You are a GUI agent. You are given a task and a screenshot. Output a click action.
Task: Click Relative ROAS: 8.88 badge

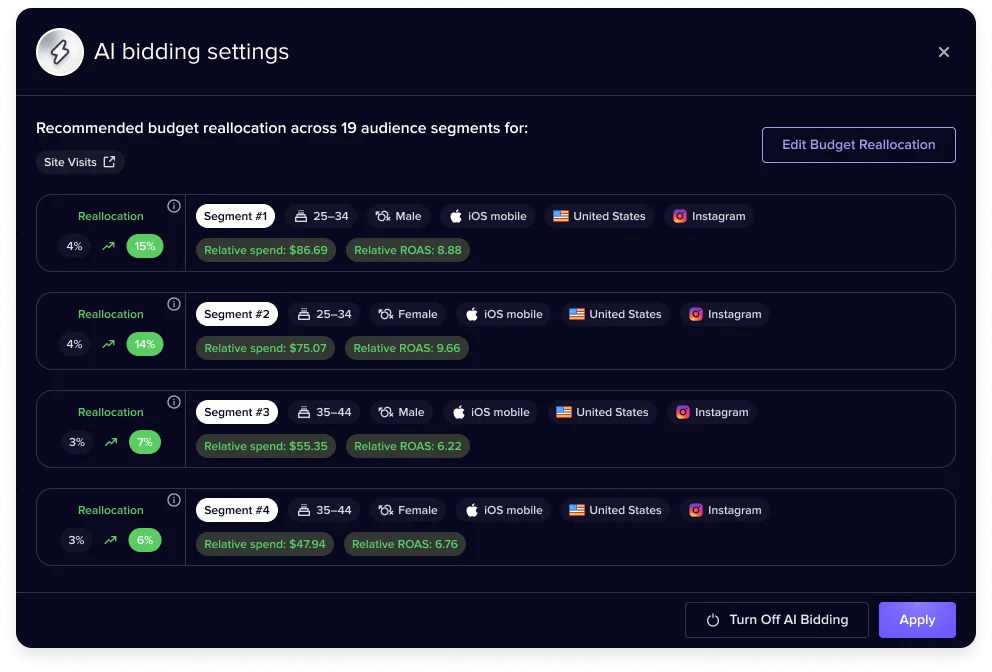[407, 251]
